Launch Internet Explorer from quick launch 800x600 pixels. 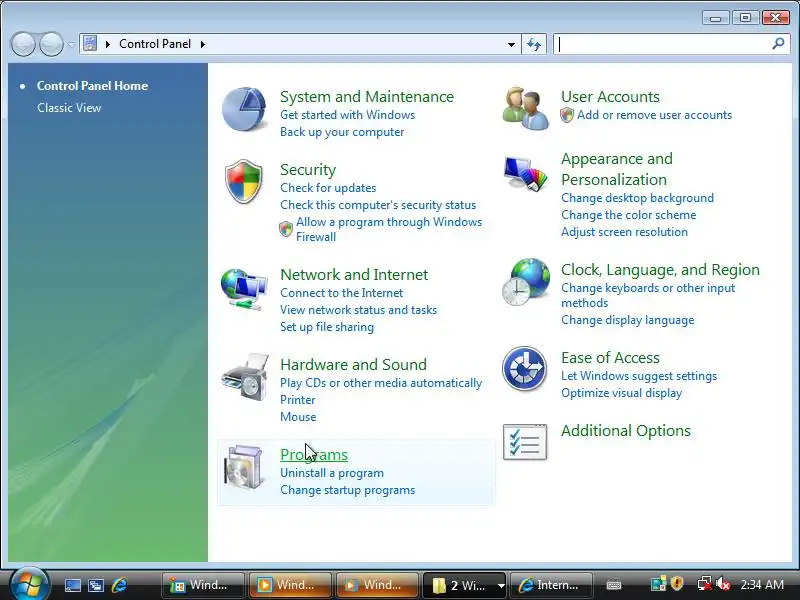point(119,585)
